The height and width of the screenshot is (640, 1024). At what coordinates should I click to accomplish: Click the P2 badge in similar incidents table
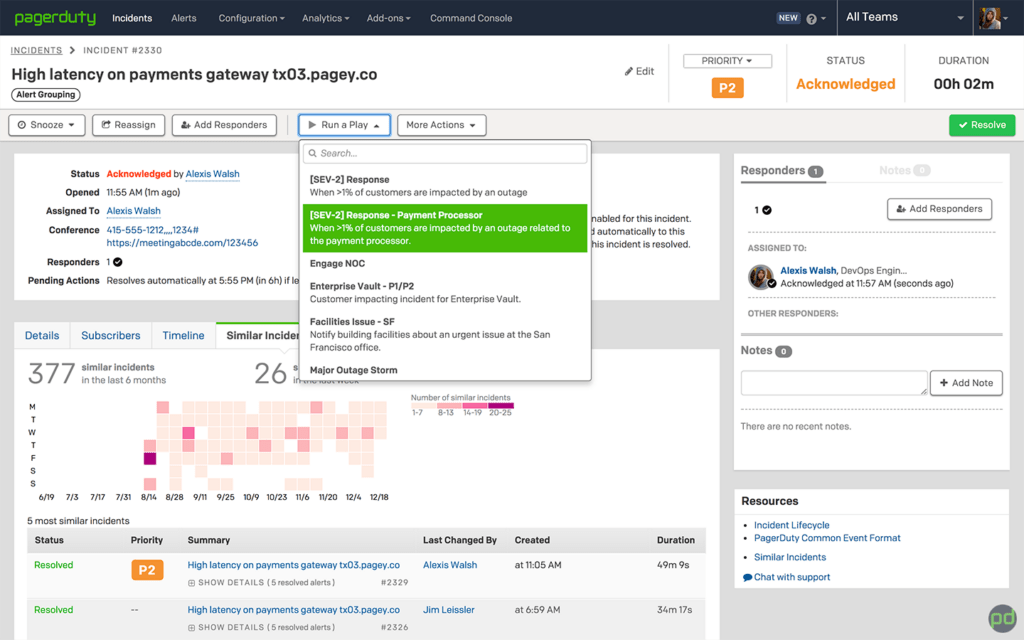coord(147,570)
